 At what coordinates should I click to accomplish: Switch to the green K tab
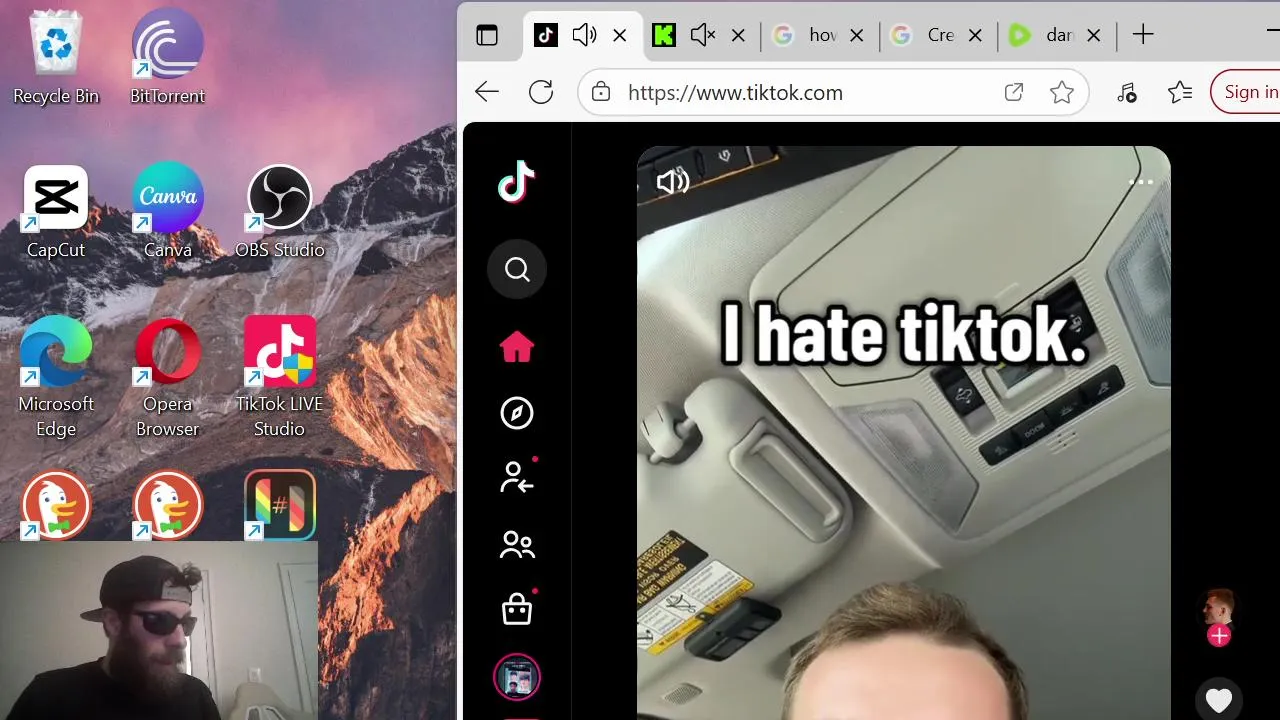pyautogui.click(x=664, y=35)
